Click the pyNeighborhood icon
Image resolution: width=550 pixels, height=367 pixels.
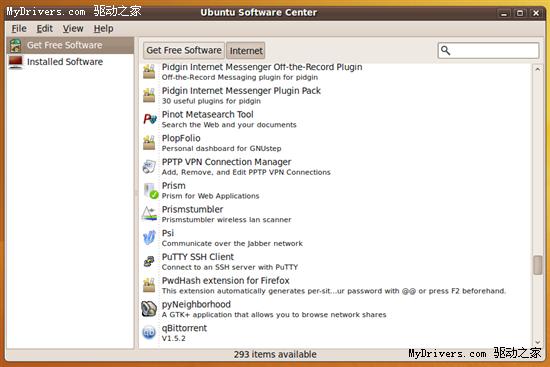tap(149, 309)
